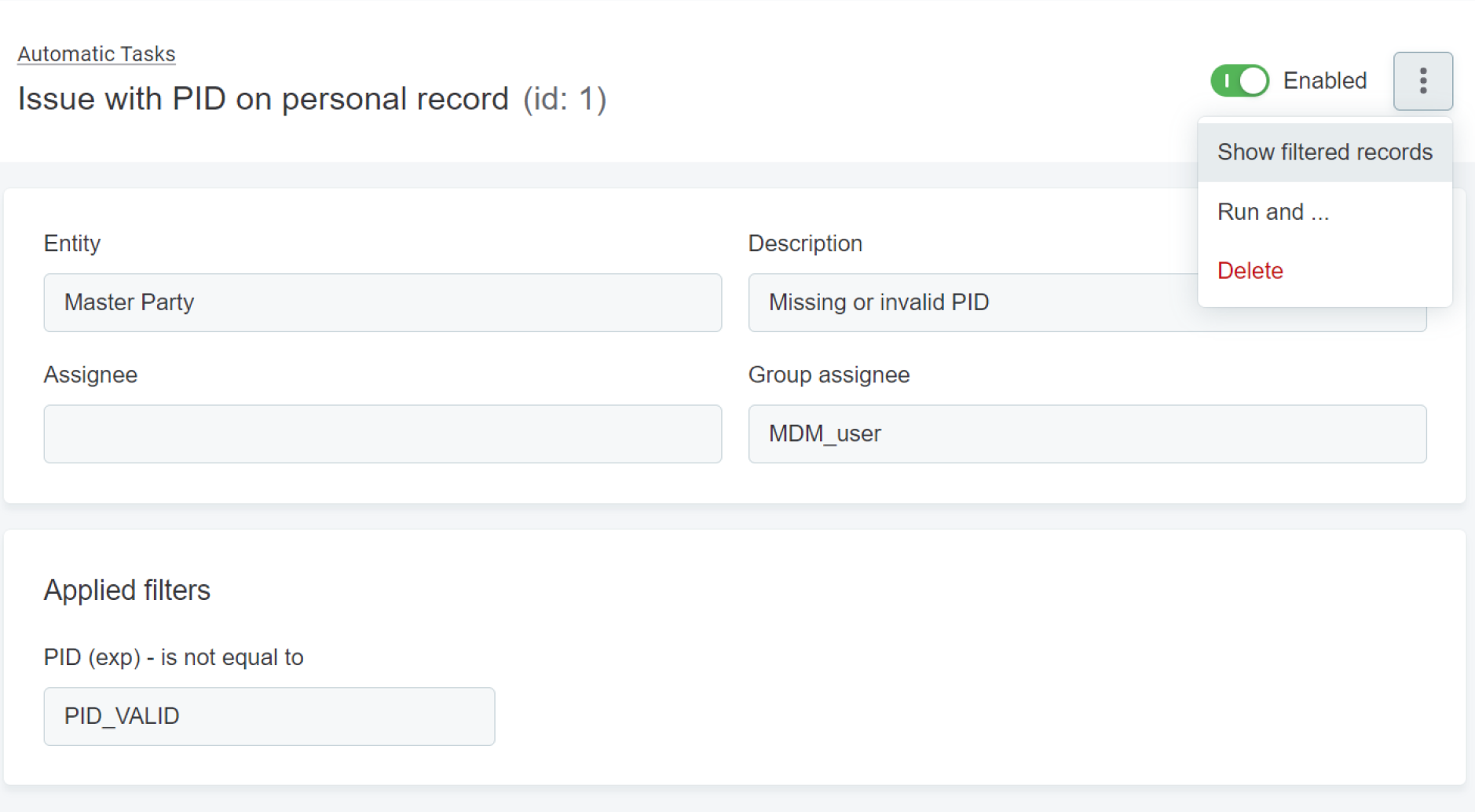The image size is (1475, 812).
Task: Click the 'Entity' field label
Action: (x=71, y=243)
